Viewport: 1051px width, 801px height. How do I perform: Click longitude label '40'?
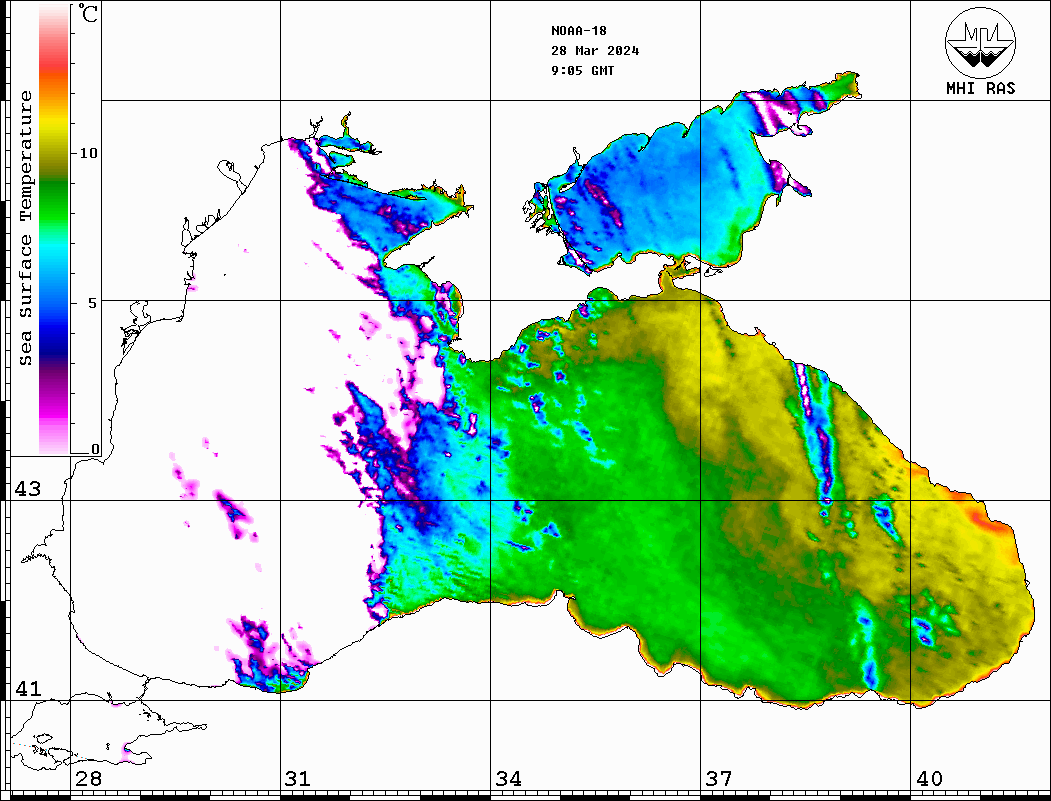pos(929,778)
